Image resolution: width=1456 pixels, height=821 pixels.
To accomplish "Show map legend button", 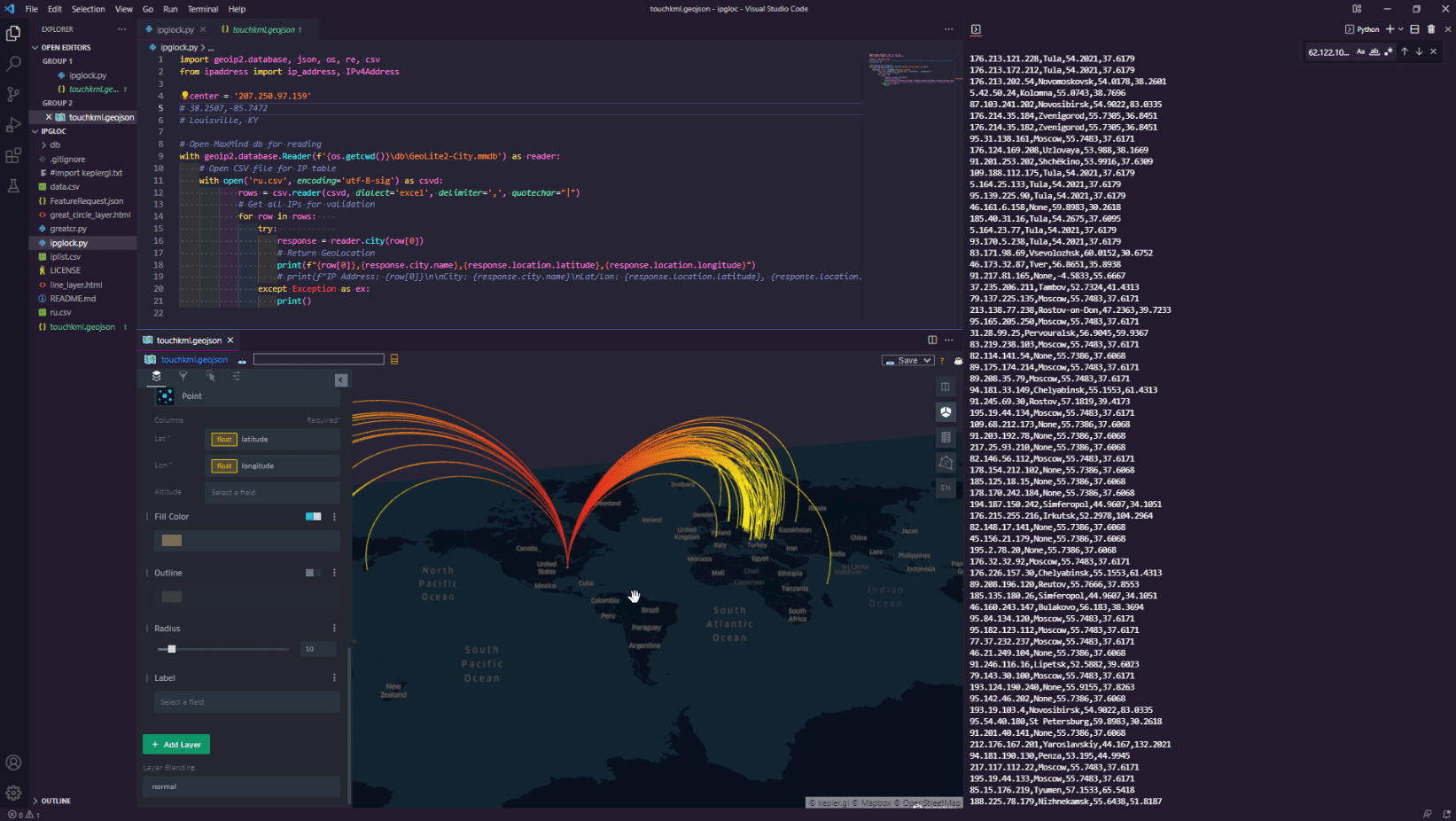I will (x=946, y=437).
